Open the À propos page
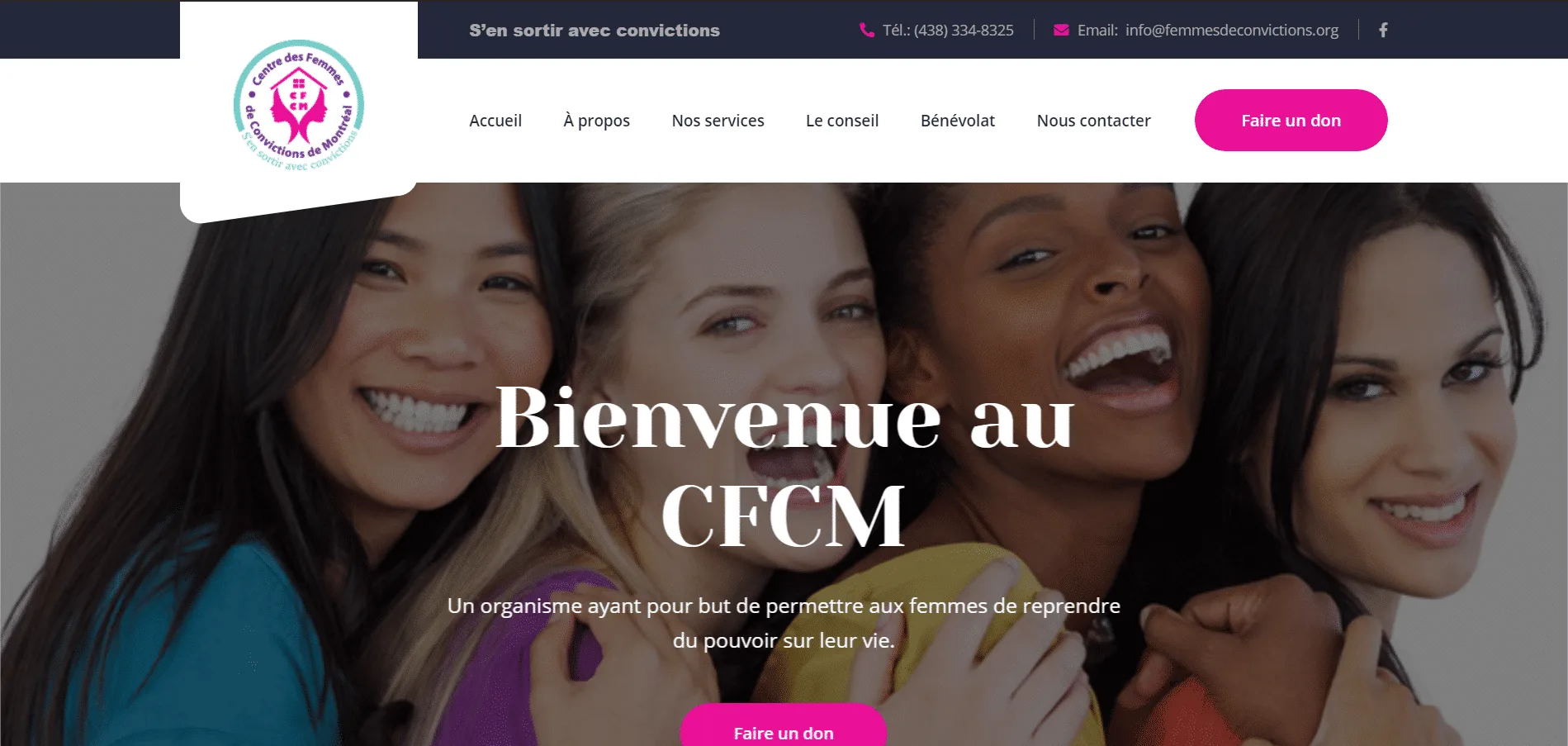The image size is (1568, 746). [596, 121]
